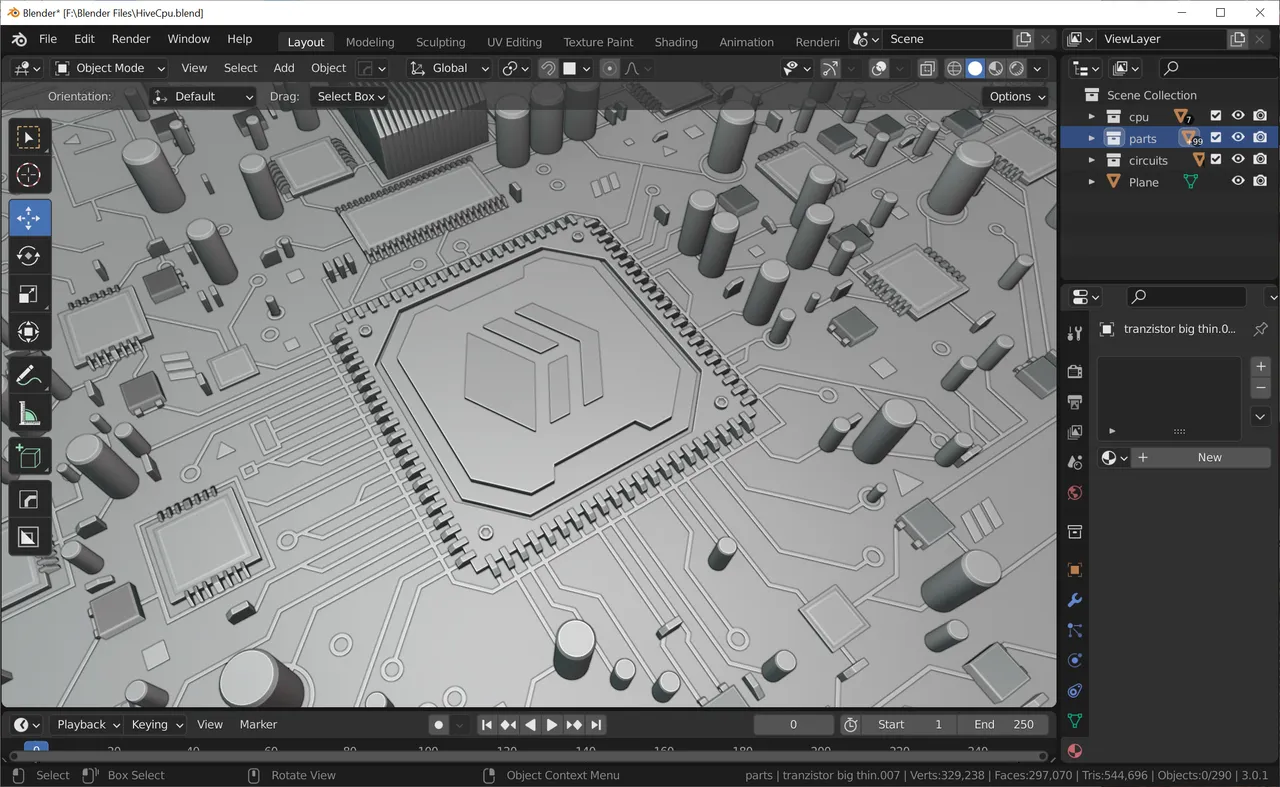Open the Physics properties tab

point(1075,660)
